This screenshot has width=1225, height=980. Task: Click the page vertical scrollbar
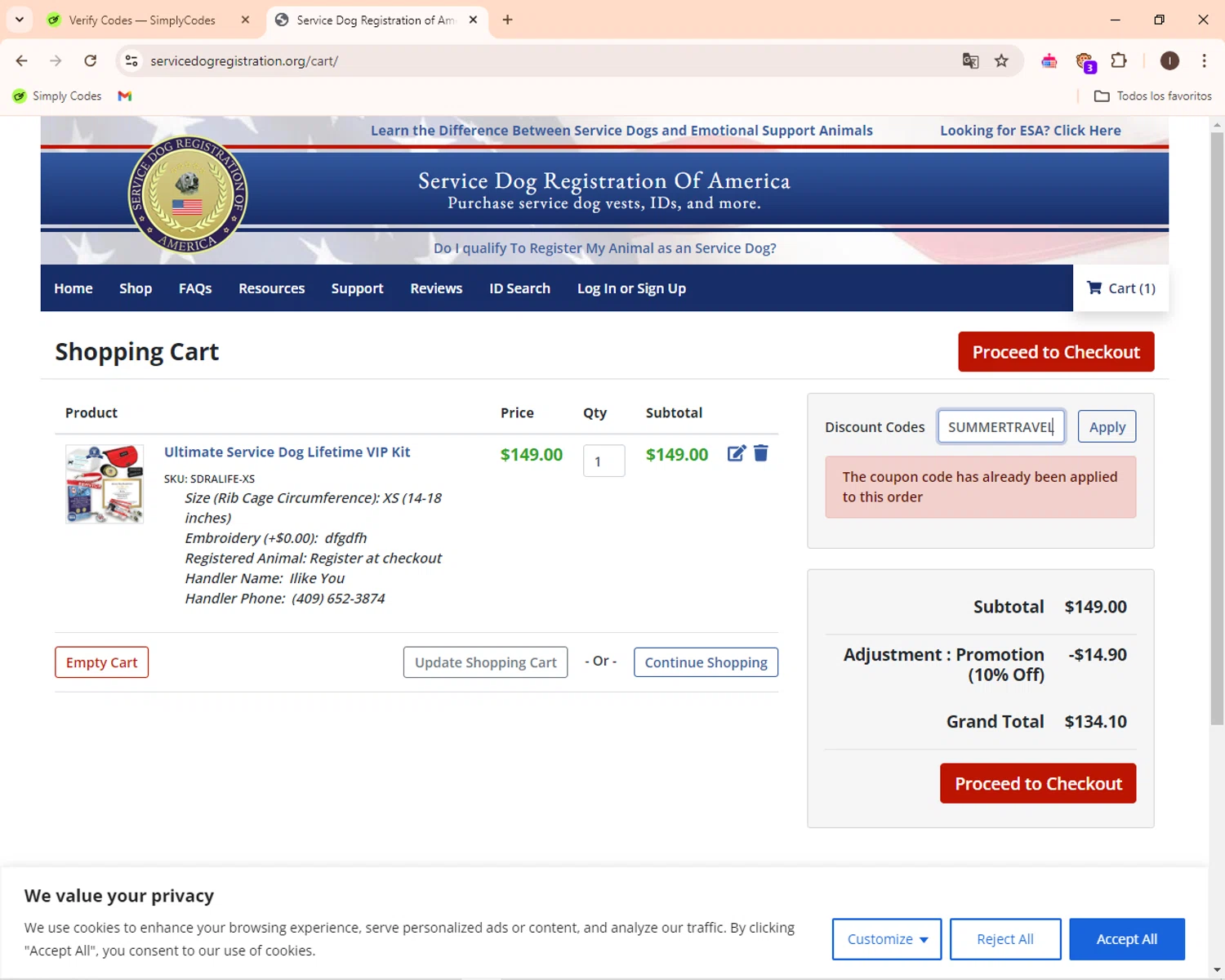[1217, 429]
